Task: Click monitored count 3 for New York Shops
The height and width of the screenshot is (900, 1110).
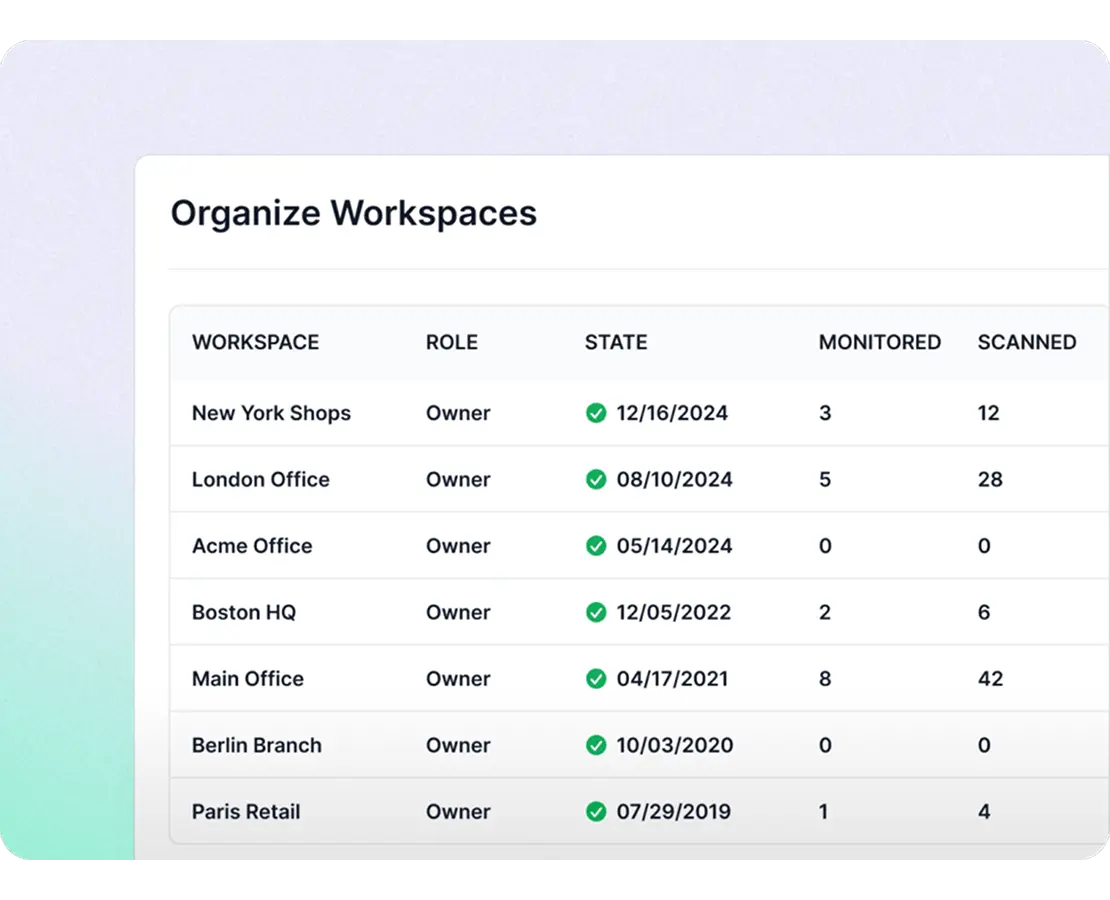Action: [825, 413]
